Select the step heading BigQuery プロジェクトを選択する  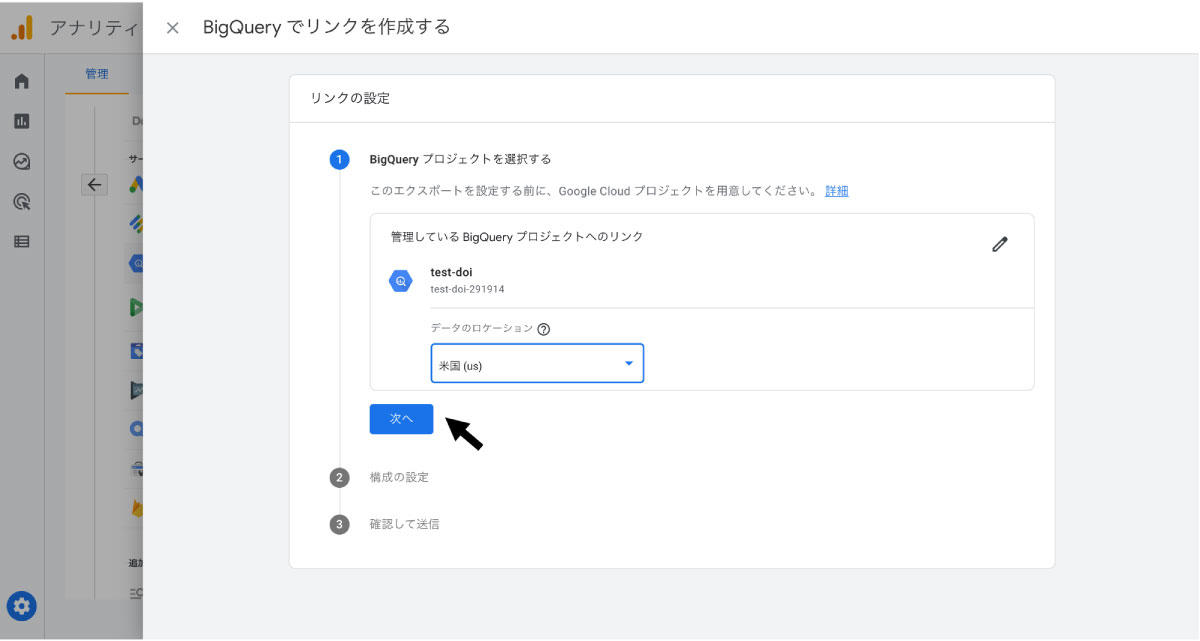[x=460, y=159]
